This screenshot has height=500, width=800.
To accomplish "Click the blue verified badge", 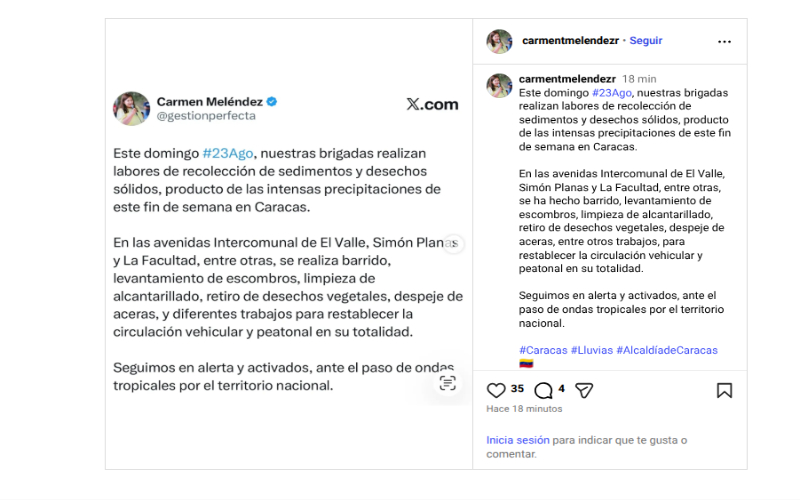I will tap(272, 102).
